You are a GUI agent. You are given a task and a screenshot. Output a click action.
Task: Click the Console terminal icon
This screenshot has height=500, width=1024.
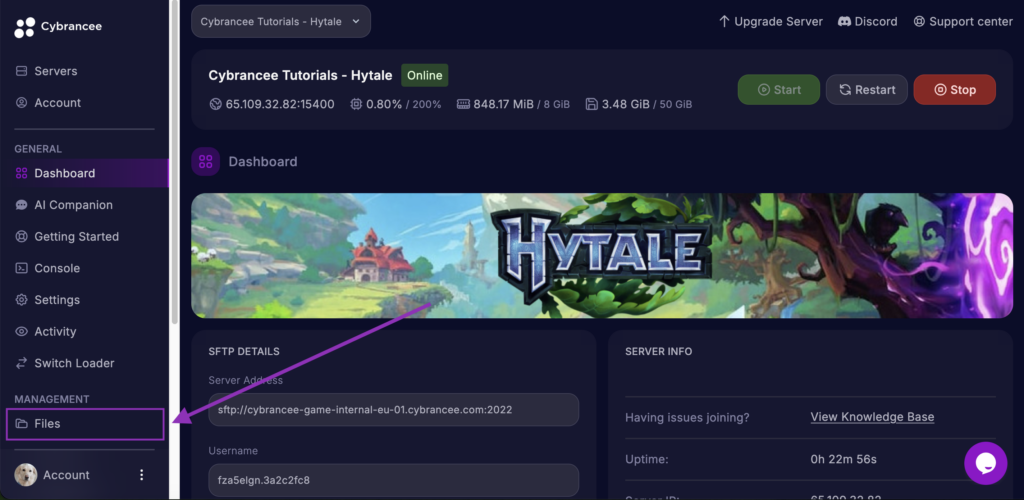[x=22, y=268]
